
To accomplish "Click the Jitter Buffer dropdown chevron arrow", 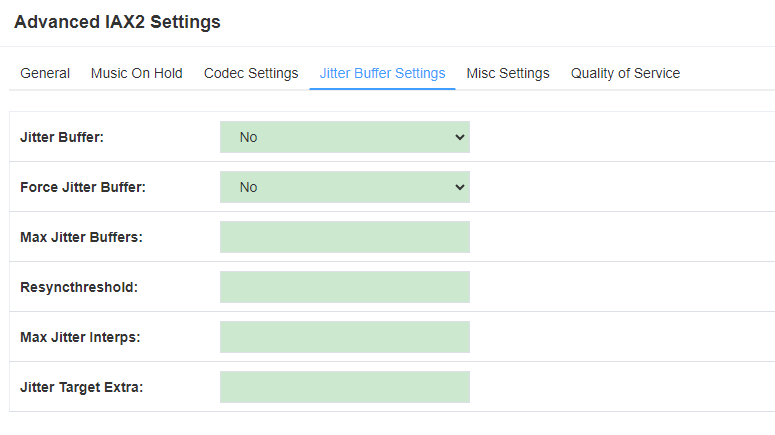I will (460, 137).
